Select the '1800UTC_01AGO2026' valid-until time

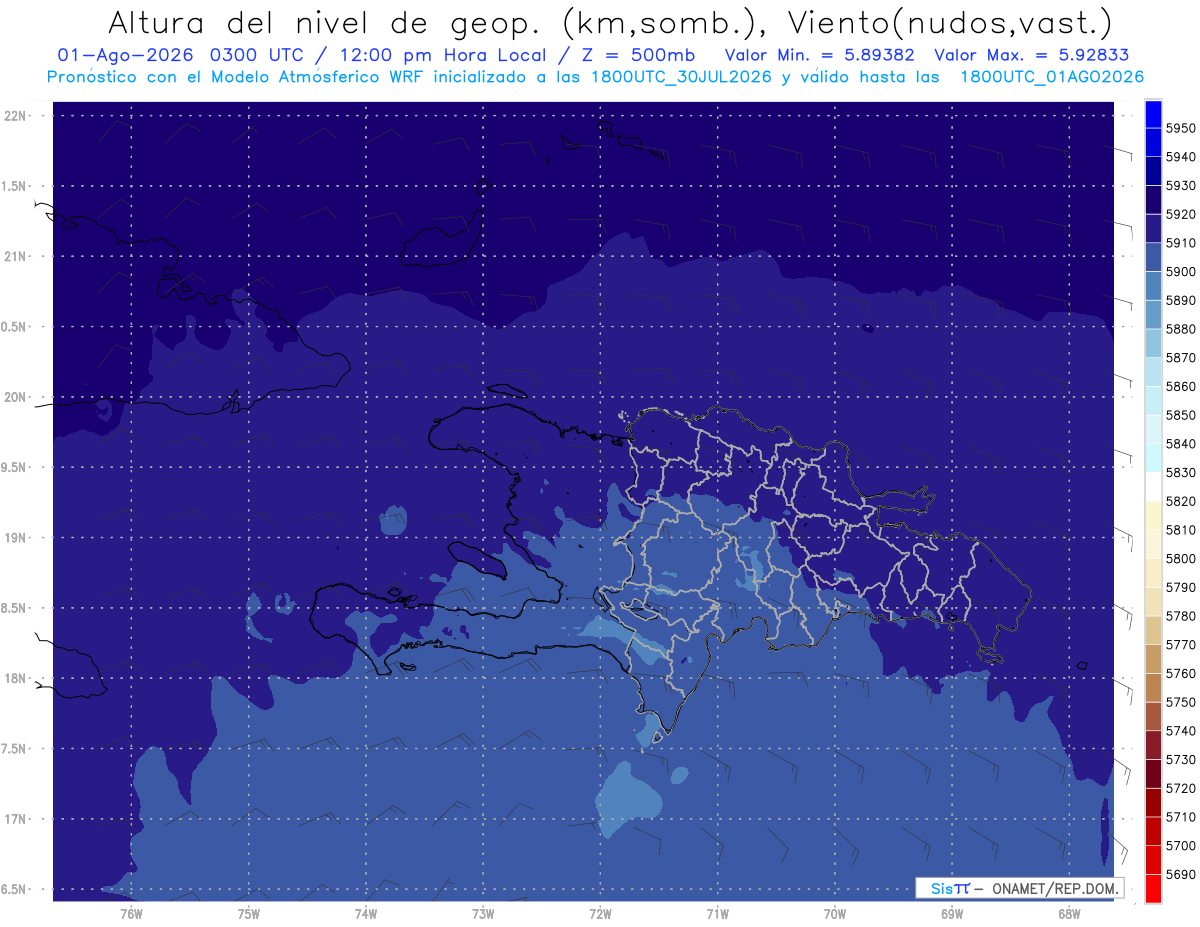[1052, 77]
